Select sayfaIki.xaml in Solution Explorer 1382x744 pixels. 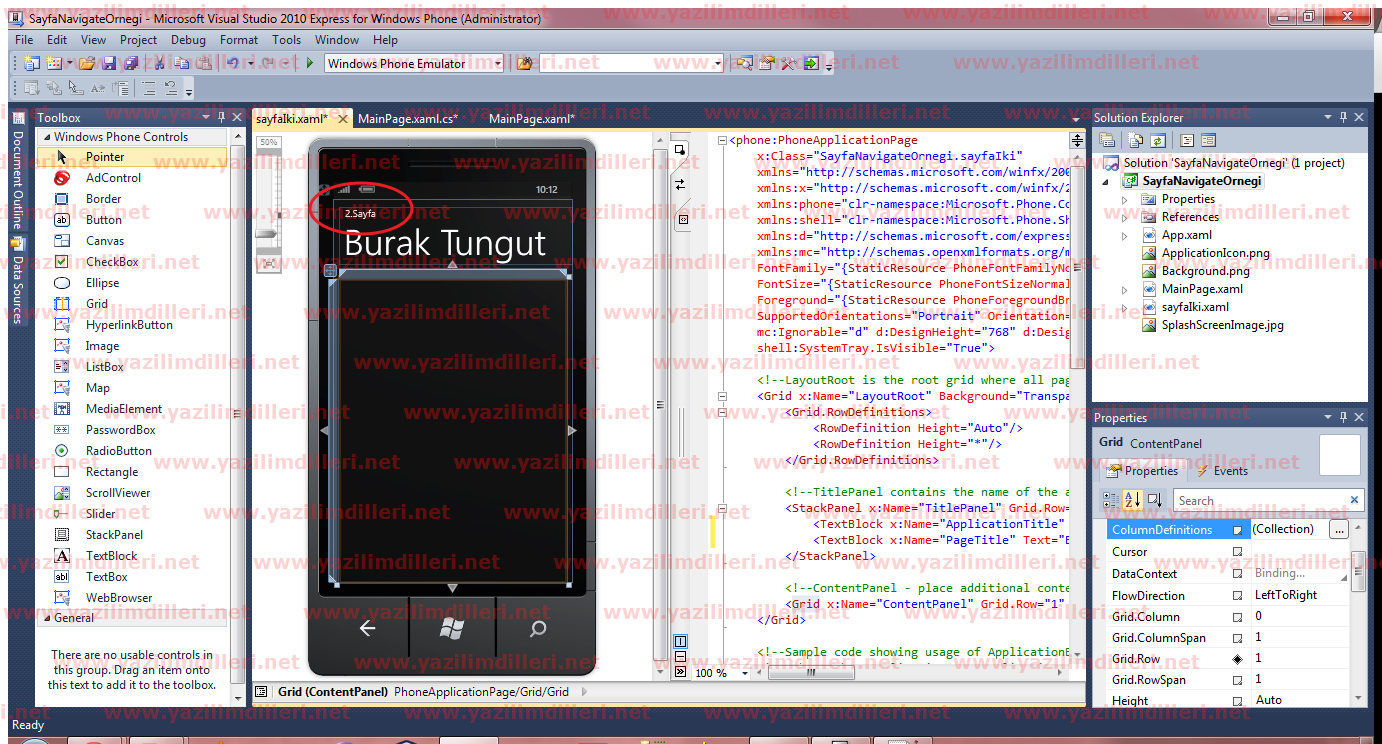pos(1195,307)
